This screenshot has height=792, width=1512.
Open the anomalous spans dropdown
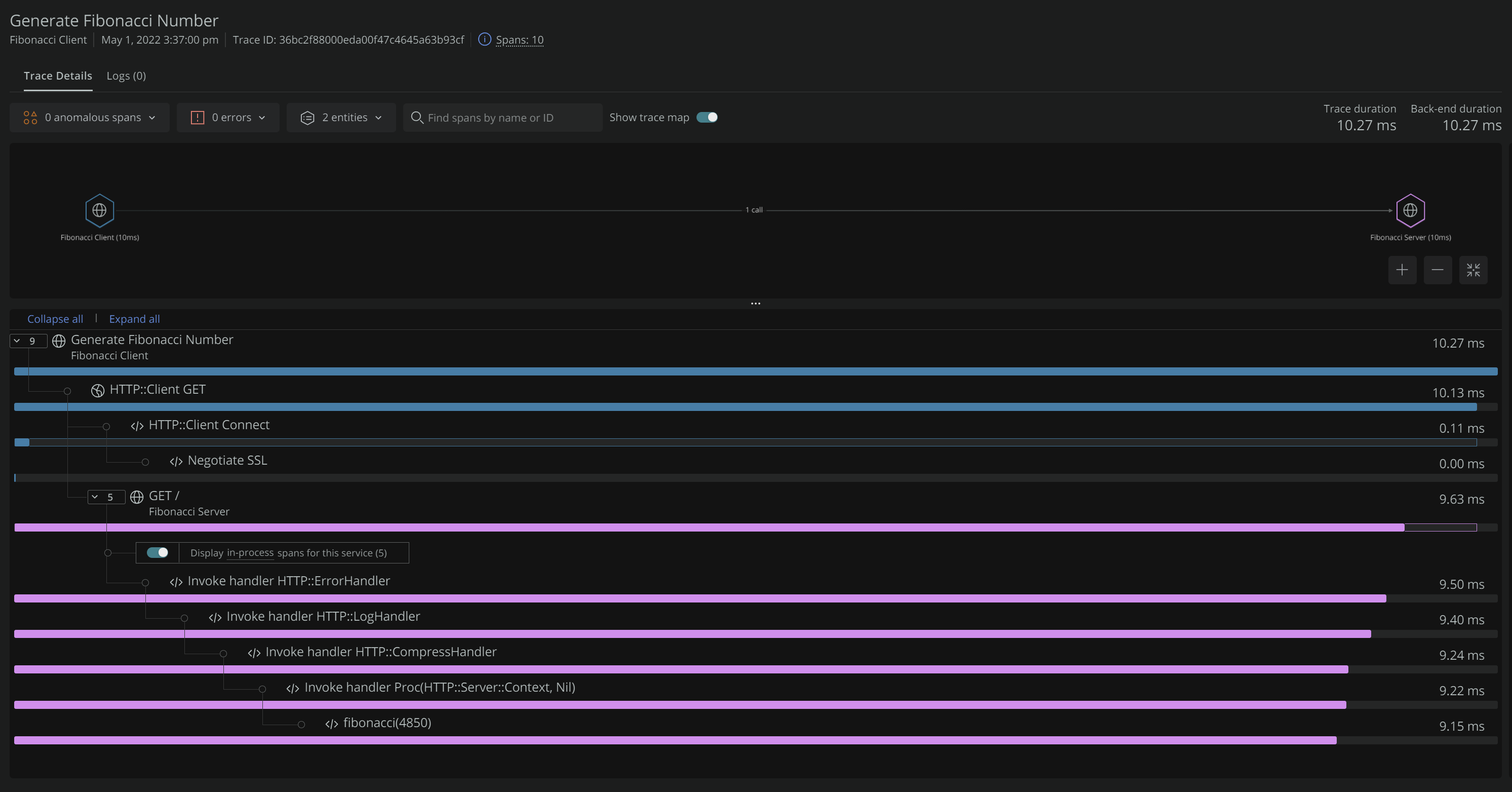90,118
